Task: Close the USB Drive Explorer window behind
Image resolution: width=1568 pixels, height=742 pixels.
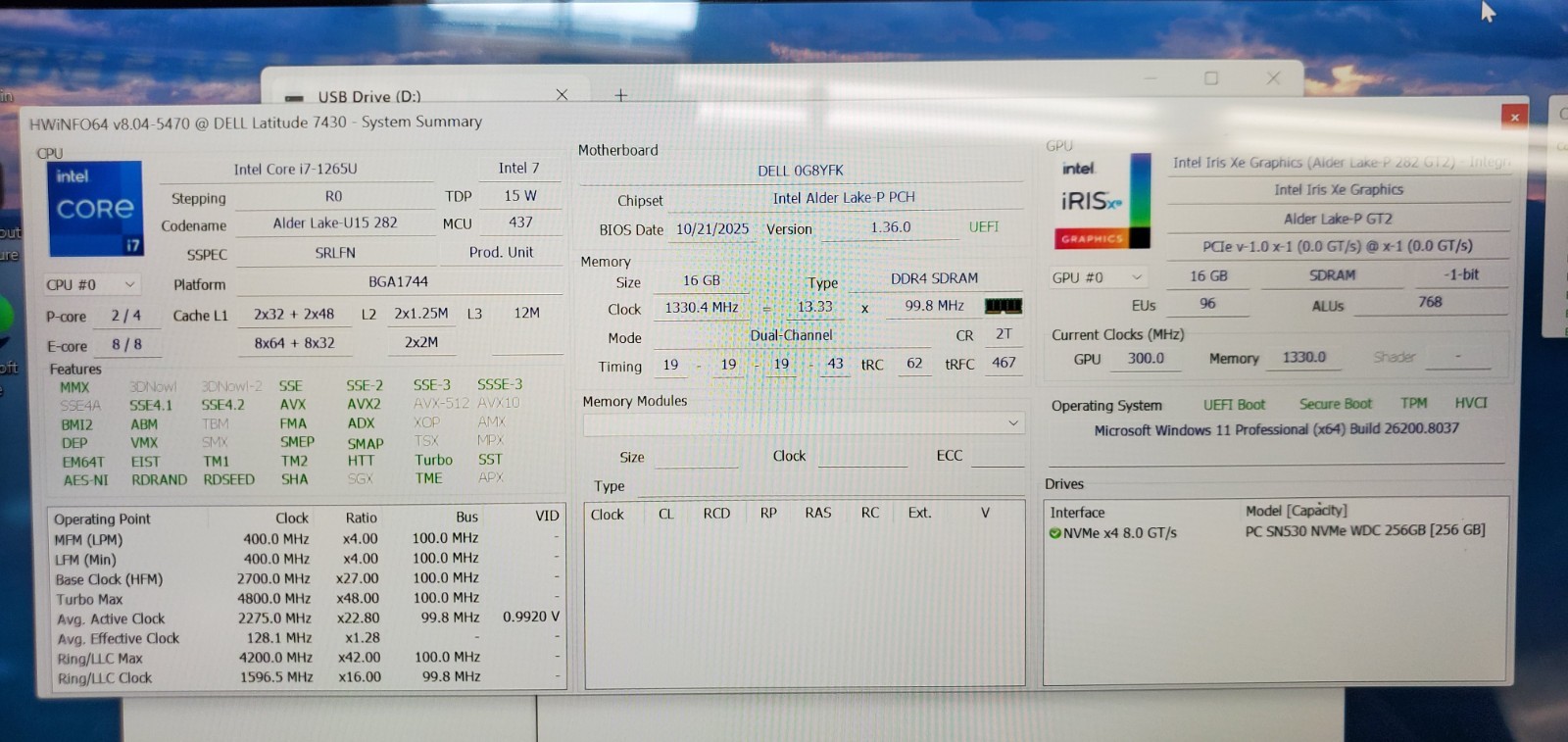Action: click(x=1273, y=78)
